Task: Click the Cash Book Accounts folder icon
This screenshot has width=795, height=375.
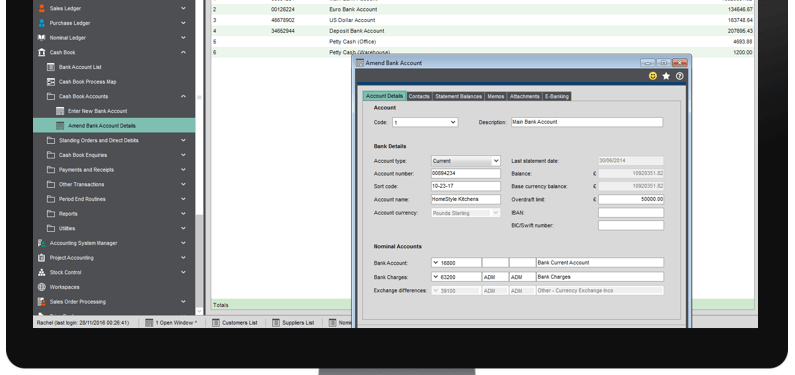Action: click(51, 96)
